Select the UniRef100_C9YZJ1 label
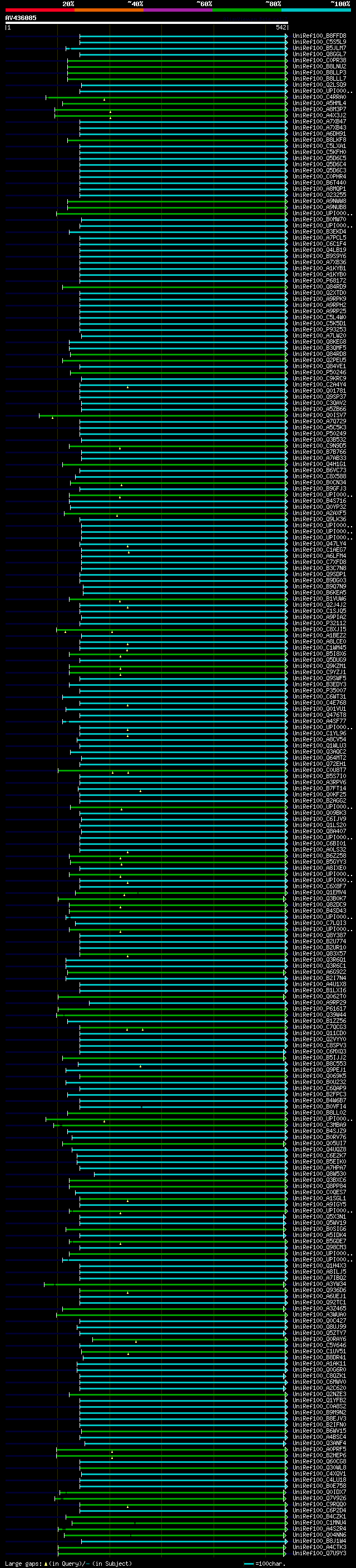This screenshot has height=1568, width=356. [319, 672]
